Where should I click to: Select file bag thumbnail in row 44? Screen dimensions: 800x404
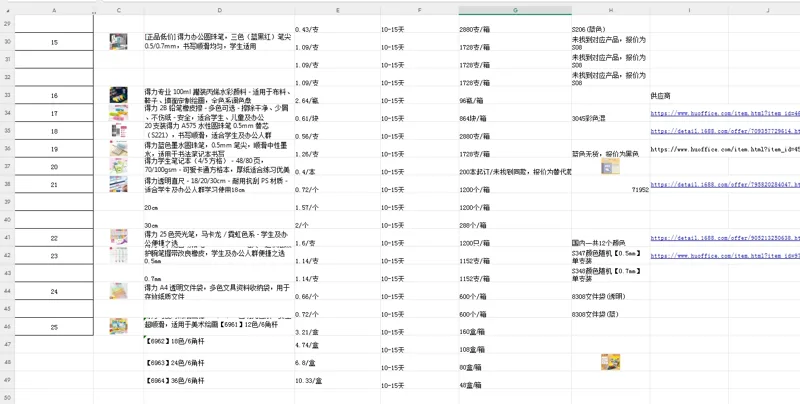click(x=118, y=291)
